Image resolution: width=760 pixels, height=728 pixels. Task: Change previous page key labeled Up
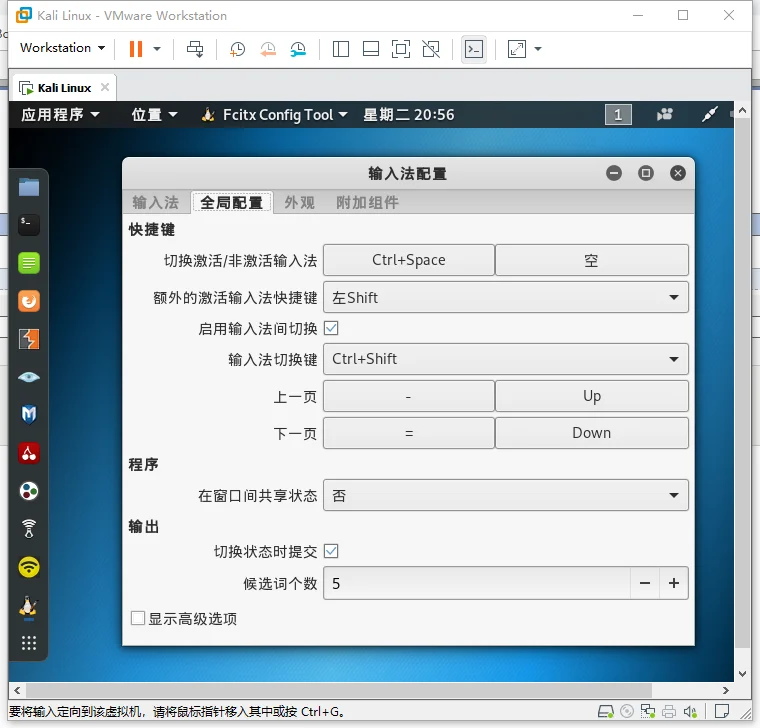point(591,396)
